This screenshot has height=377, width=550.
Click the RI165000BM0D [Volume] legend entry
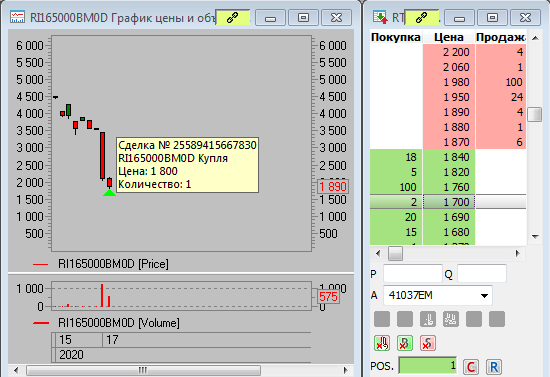pyautogui.click(x=106, y=323)
